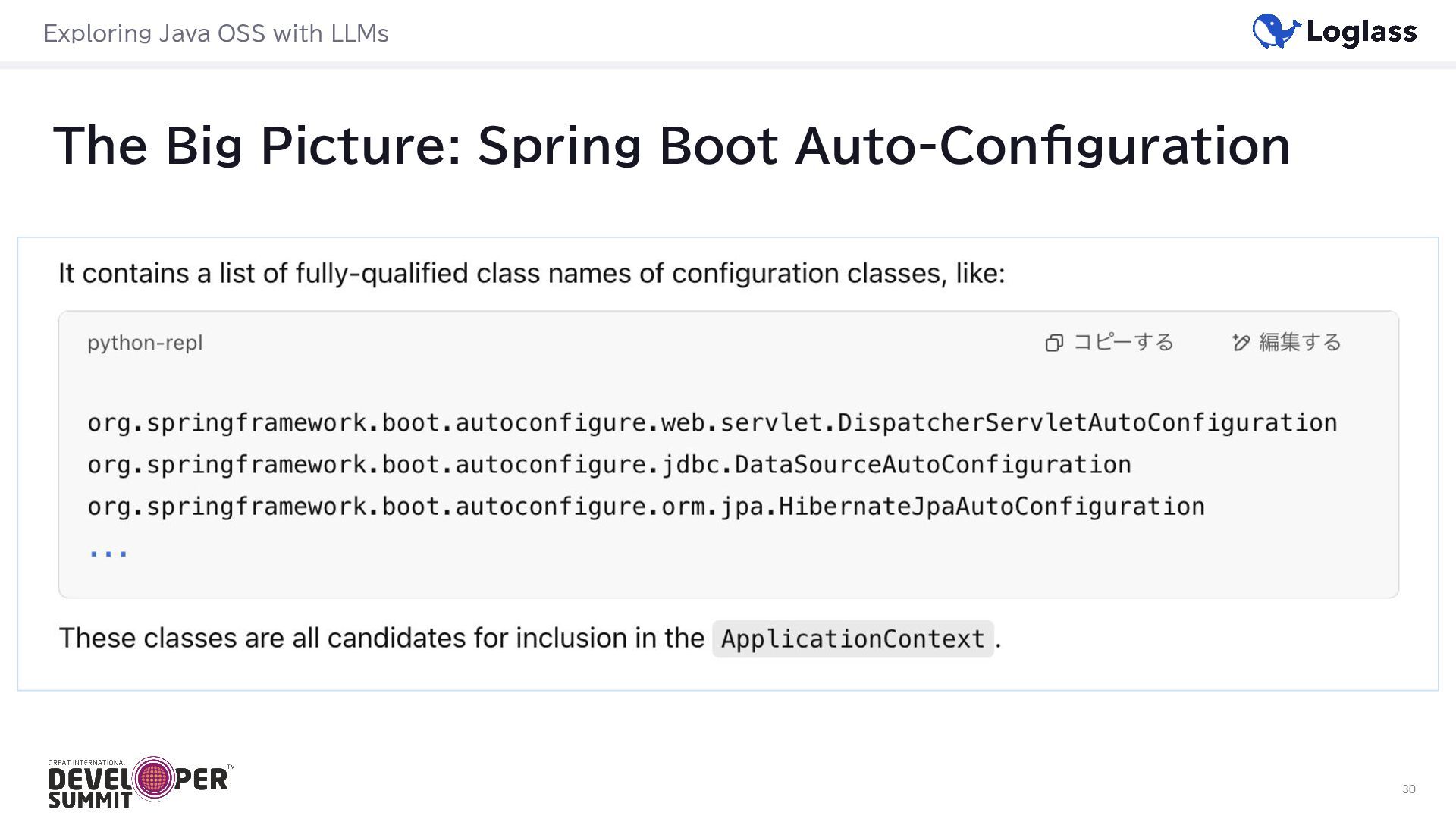
Task: Click the copy icon in code block
Action: tap(1053, 343)
